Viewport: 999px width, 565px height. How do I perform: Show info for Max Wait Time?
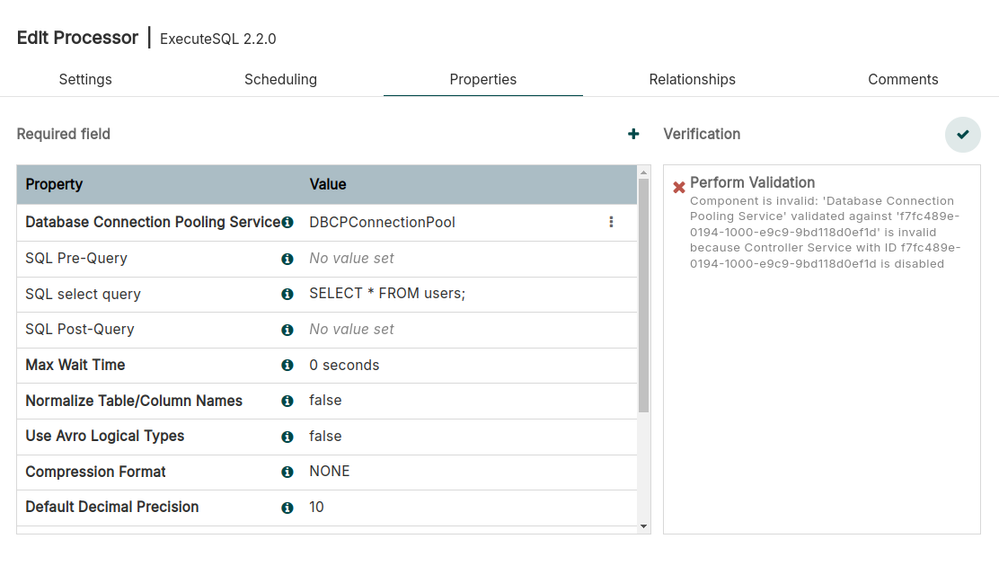click(287, 365)
